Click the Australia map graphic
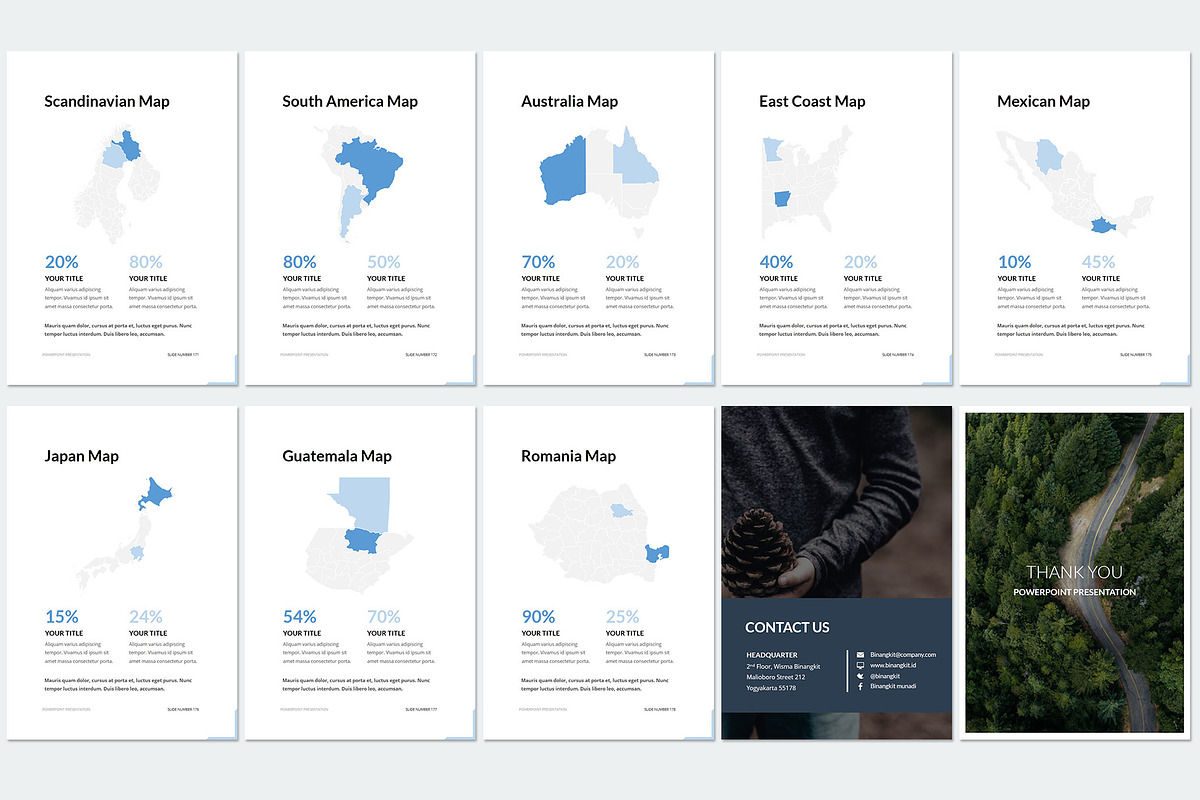Viewport: 1200px width, 800px height. tap(600, 180)
